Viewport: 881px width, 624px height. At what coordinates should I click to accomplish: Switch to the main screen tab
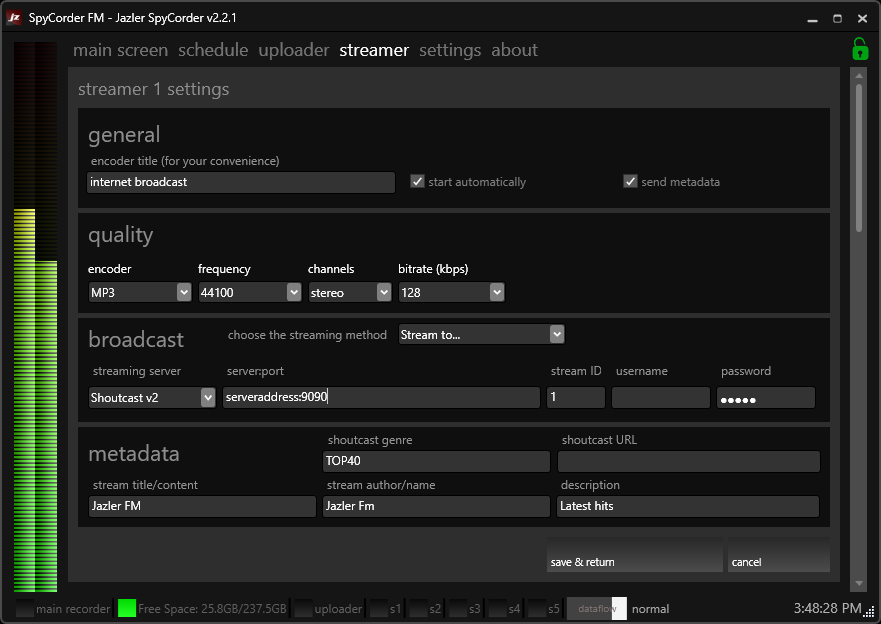pyautogui.click(x=120, y=50)
